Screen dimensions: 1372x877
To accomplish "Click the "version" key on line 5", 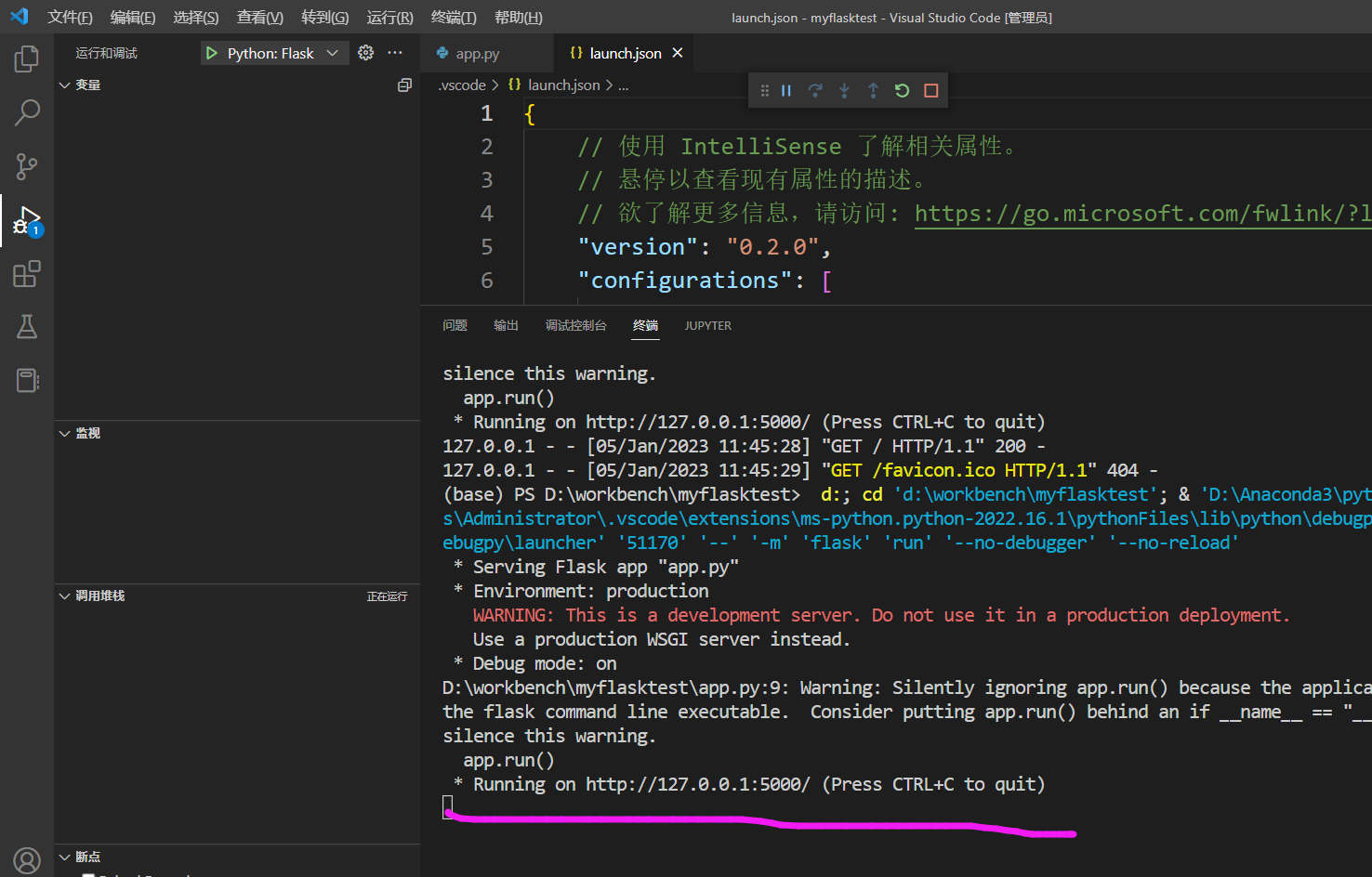I will click(638, 247).
